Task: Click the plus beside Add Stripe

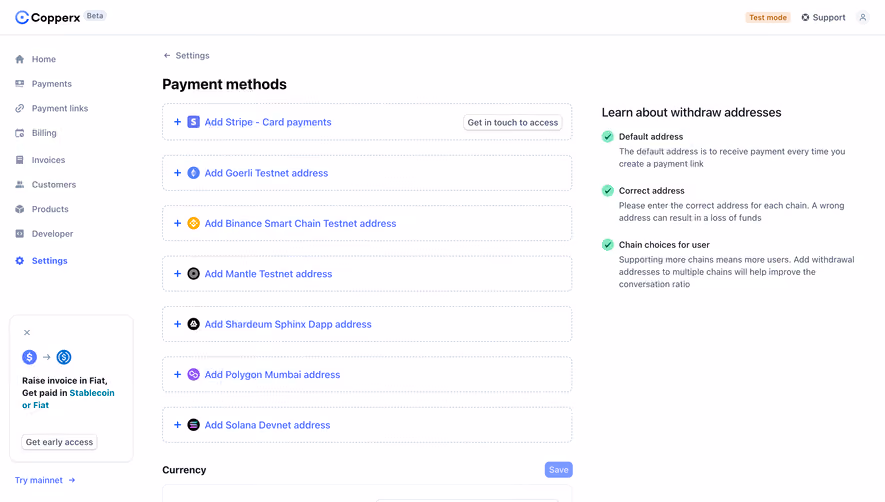Action: tap(177, 122)
